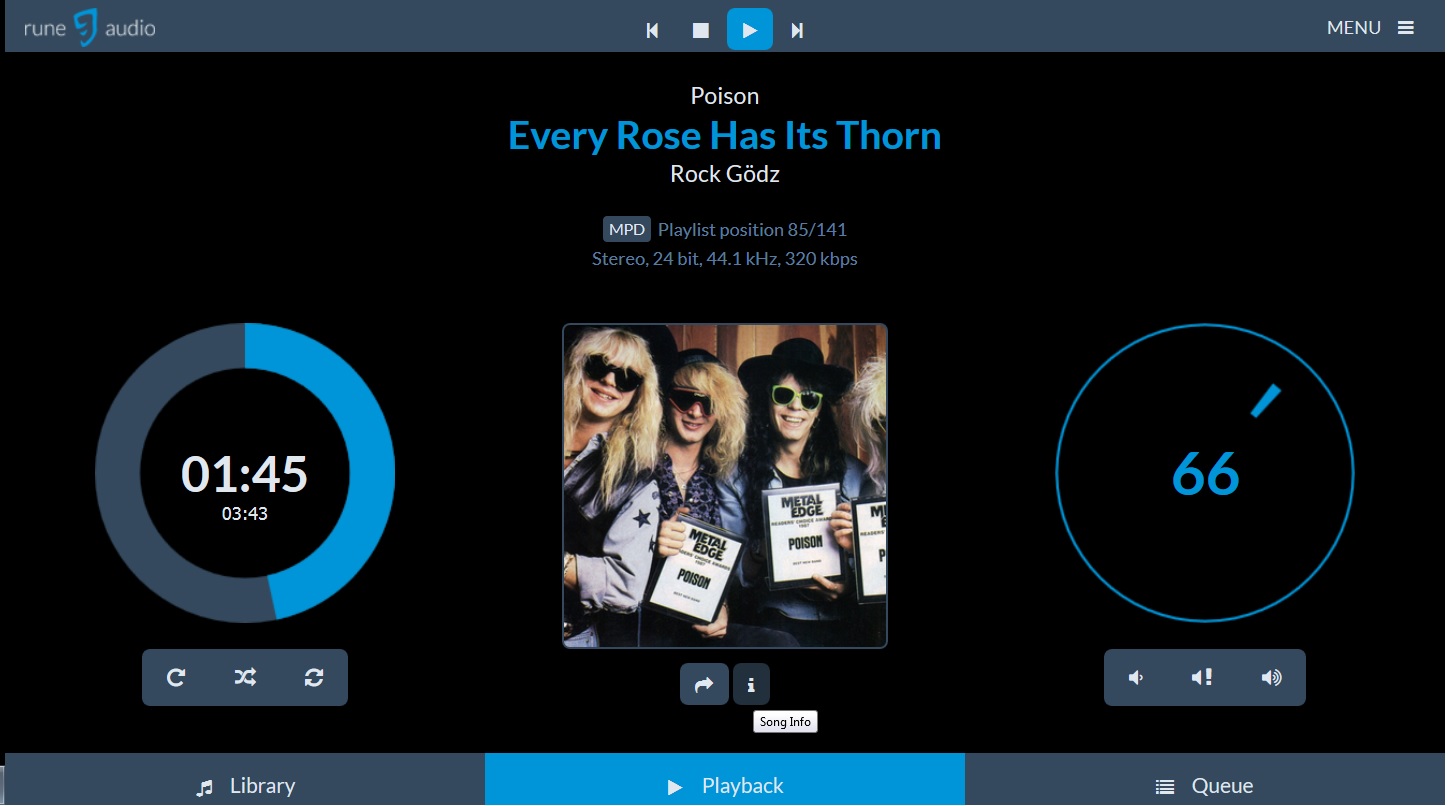Open the MENU dropdown
Screen dimensions: 1448x806
pyautogui.click(x=1353, y=28)
